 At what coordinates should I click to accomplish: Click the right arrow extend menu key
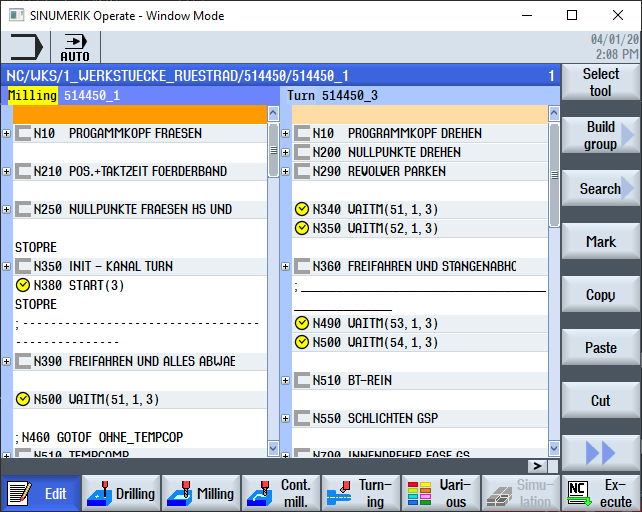(537, 466)
